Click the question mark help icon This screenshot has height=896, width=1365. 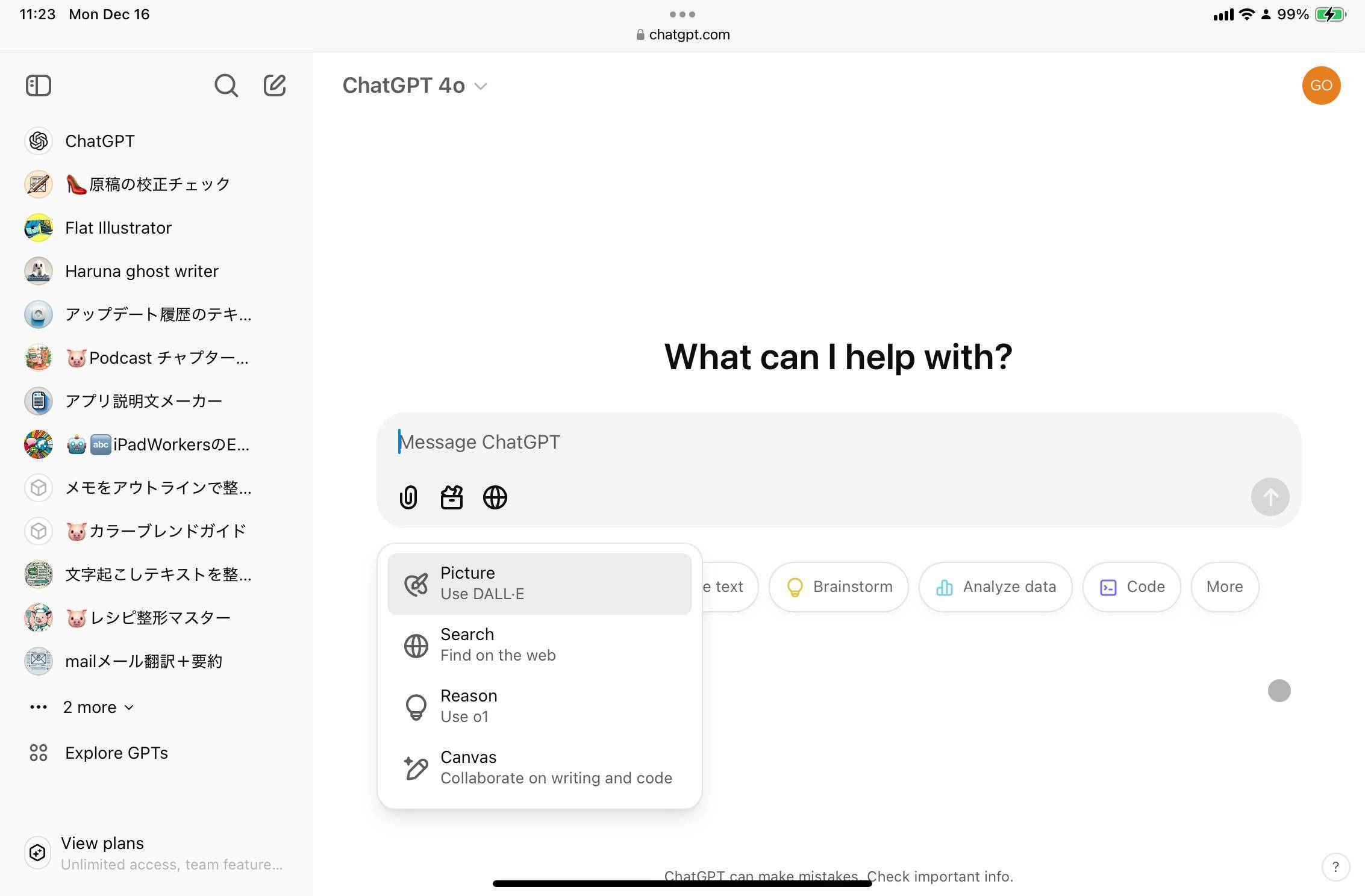[1335, 867]
